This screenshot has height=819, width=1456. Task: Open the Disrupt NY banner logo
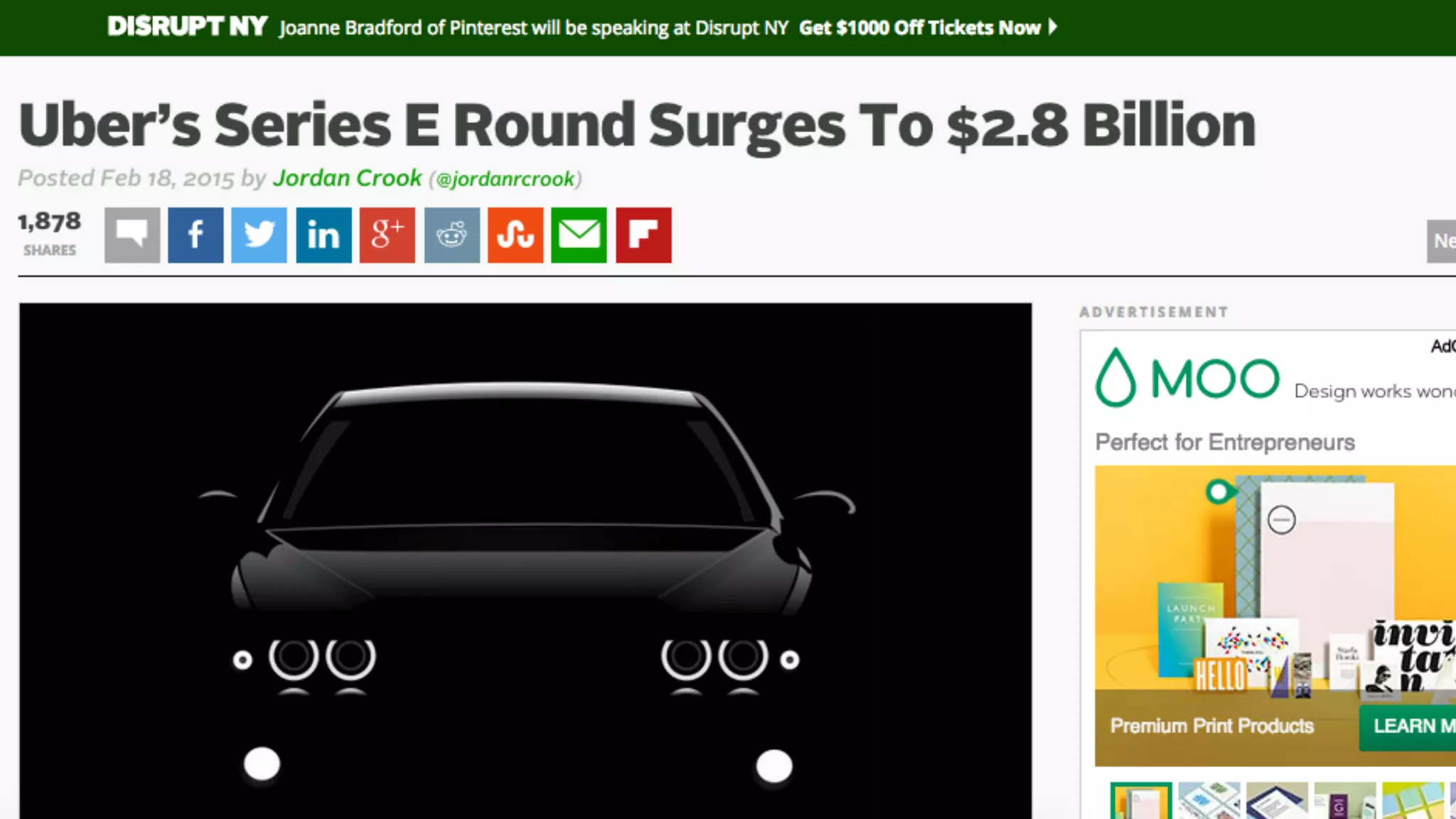(188, 27)
